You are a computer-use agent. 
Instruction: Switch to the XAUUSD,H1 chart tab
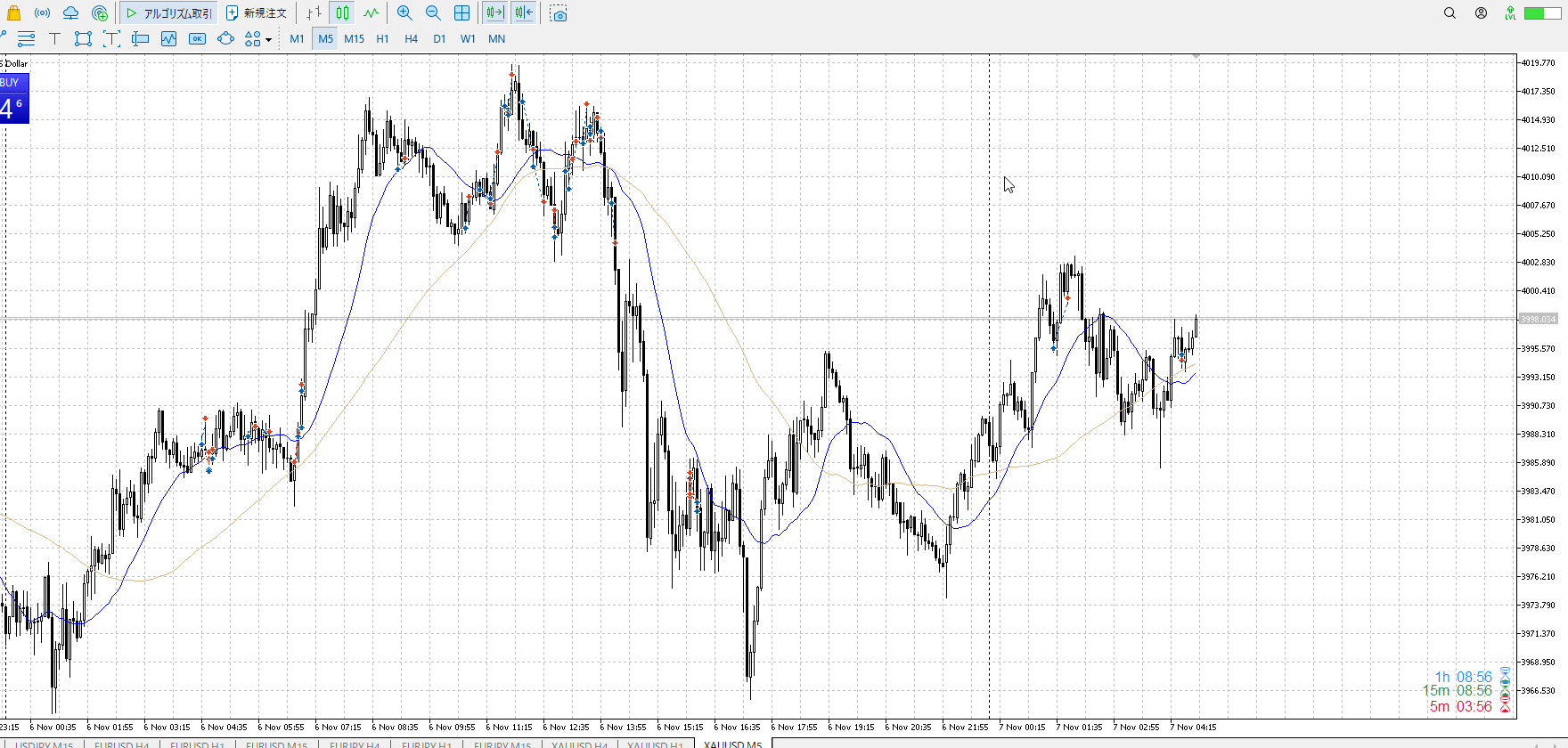[x=655, y=744]
